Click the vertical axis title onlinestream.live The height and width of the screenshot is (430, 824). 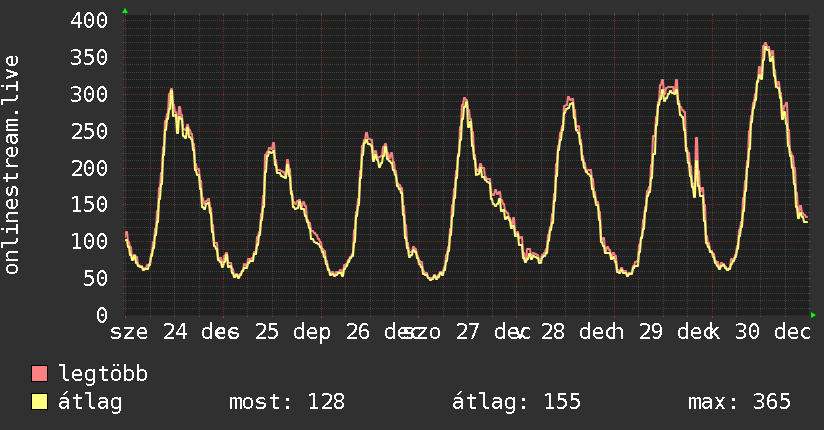(11, 165)
